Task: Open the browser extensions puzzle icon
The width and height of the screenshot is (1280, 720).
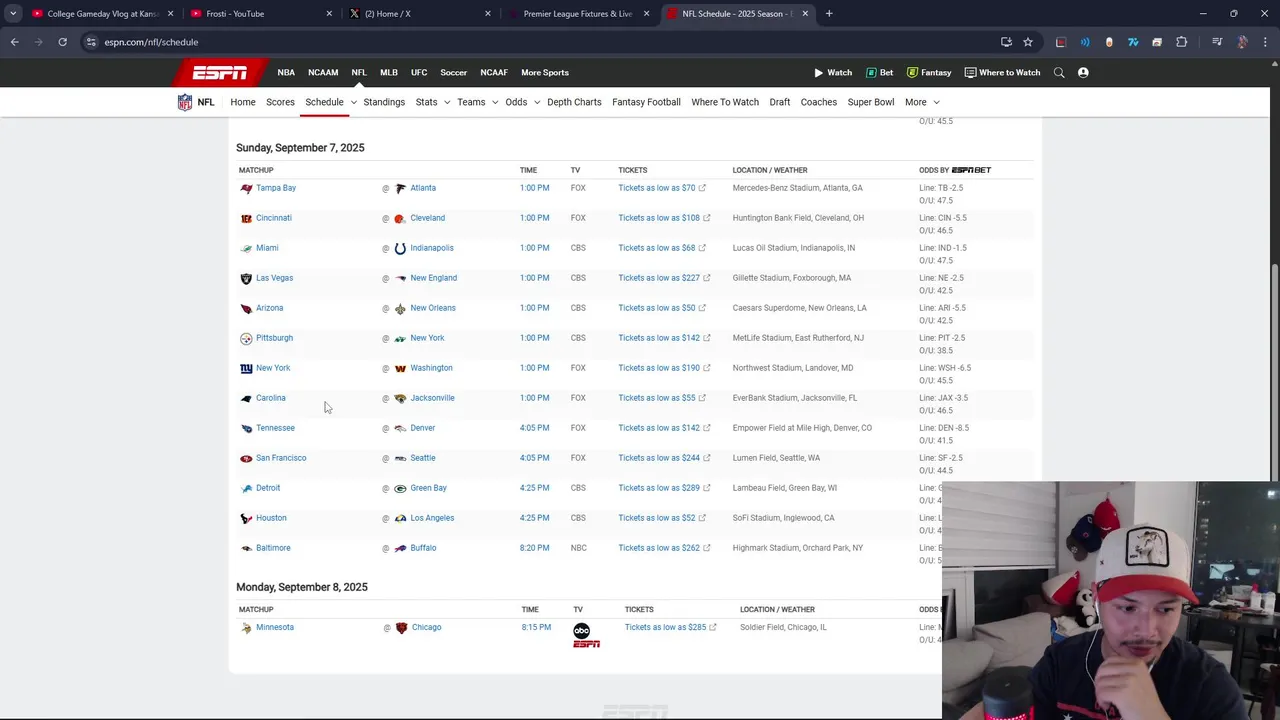Action: [1181, 42]
